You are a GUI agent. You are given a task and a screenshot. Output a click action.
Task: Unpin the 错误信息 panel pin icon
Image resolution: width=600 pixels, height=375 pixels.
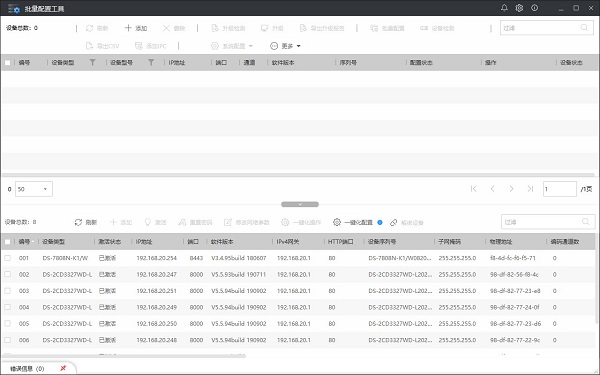[63, 368]
